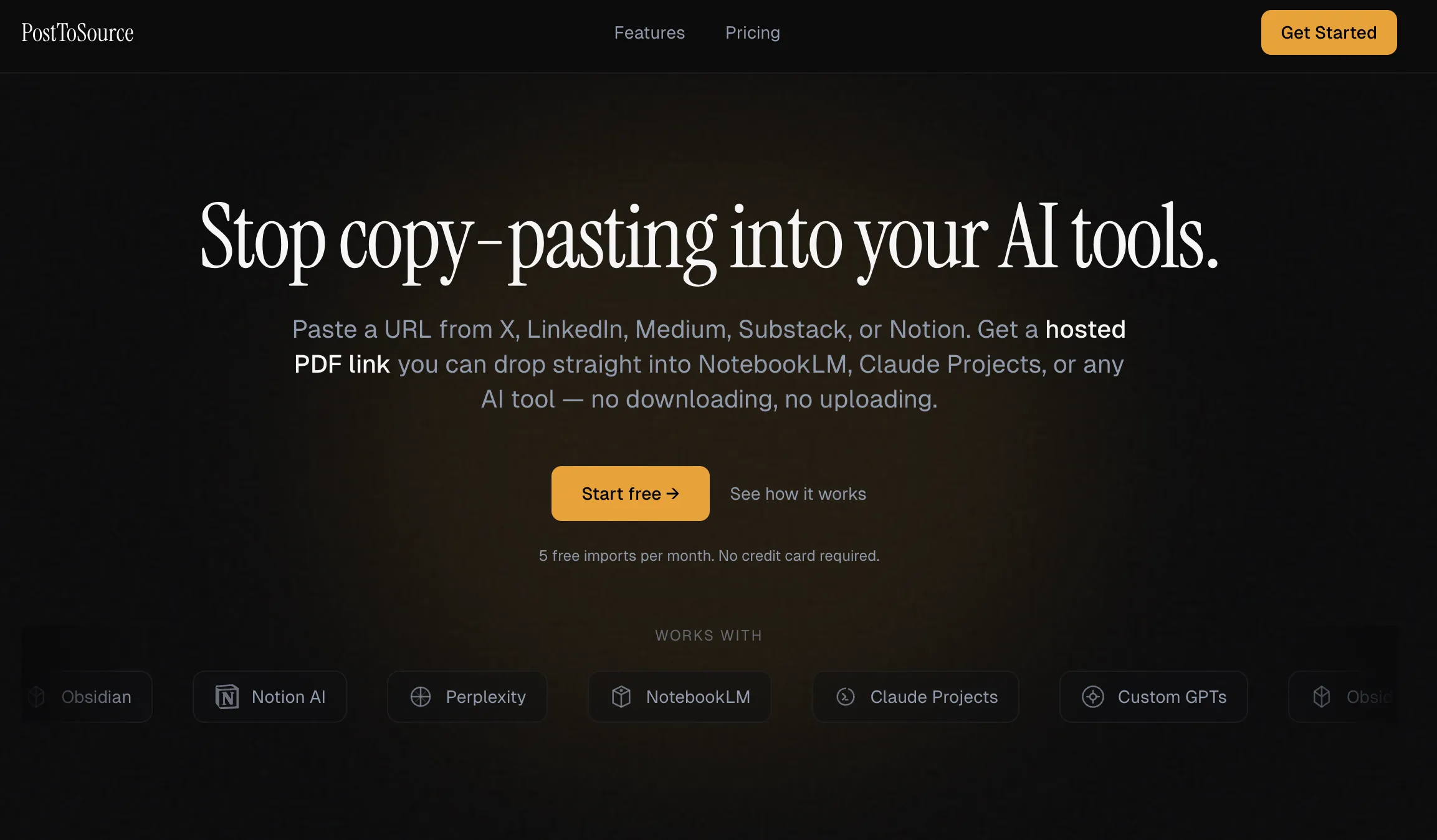Select the Perplexity label
The height and width of the screenshot is (840, 1437).
(x=486, y=697)
